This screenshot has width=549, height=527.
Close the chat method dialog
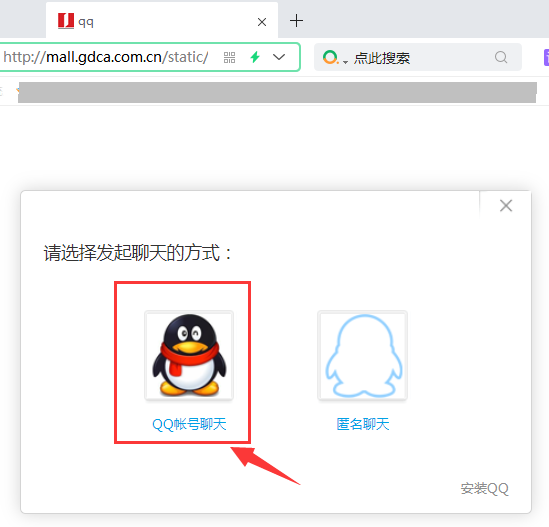(x=506, y=206)
